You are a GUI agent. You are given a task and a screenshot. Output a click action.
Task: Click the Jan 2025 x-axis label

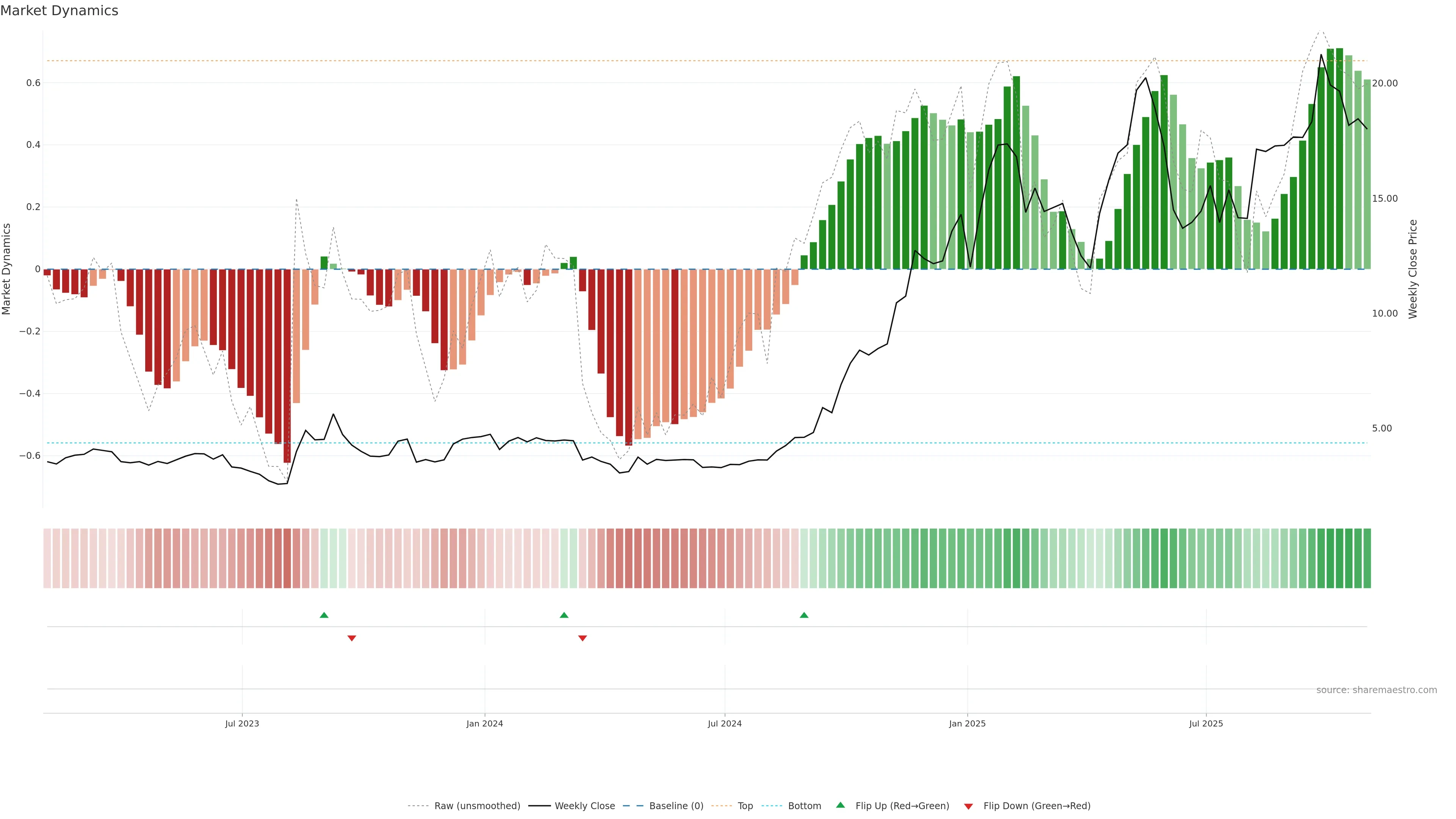click(x=967, y=723)
